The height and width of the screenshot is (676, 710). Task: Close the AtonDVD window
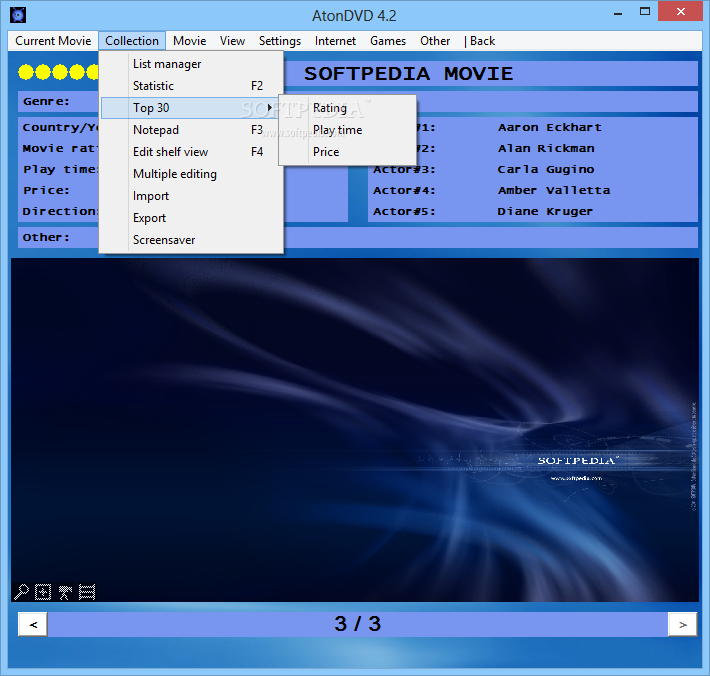[680, 12]
